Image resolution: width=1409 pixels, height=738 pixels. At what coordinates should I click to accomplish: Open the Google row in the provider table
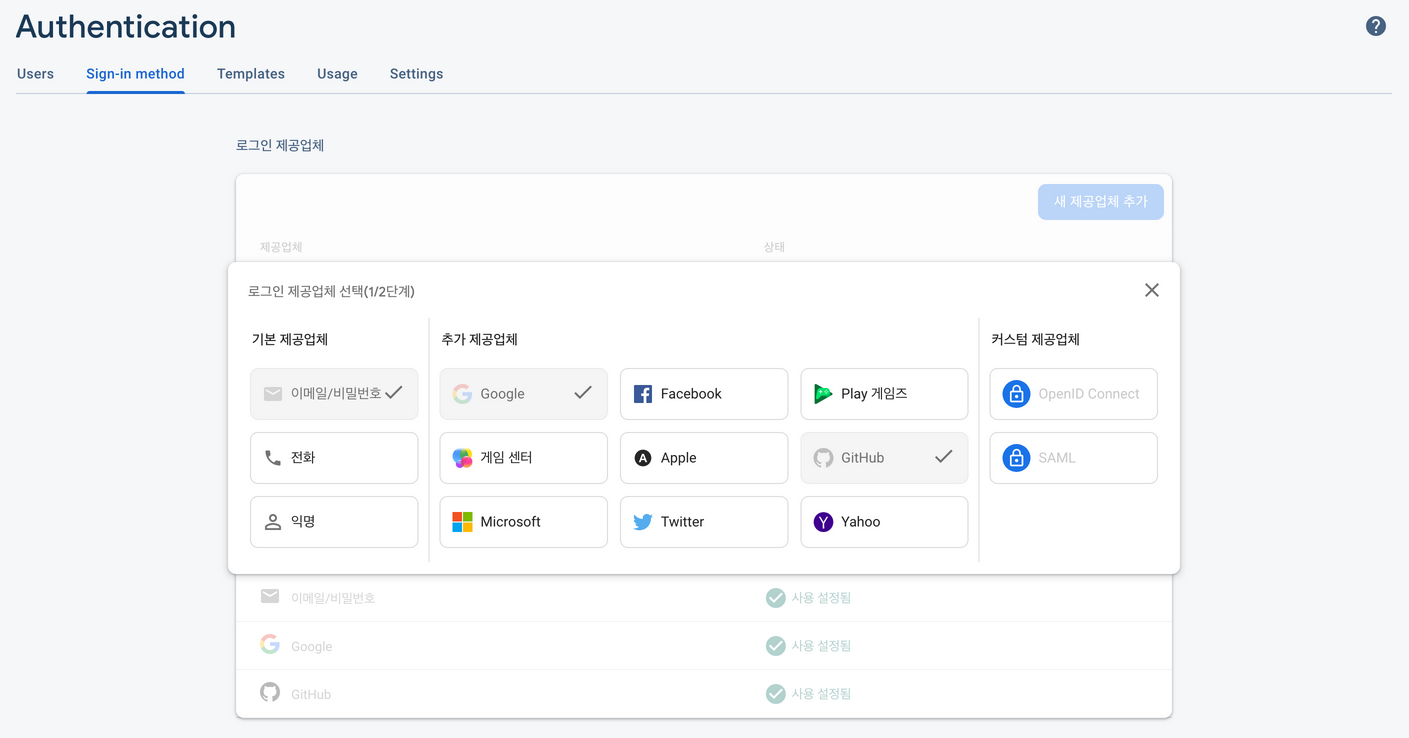click(704, 646)
